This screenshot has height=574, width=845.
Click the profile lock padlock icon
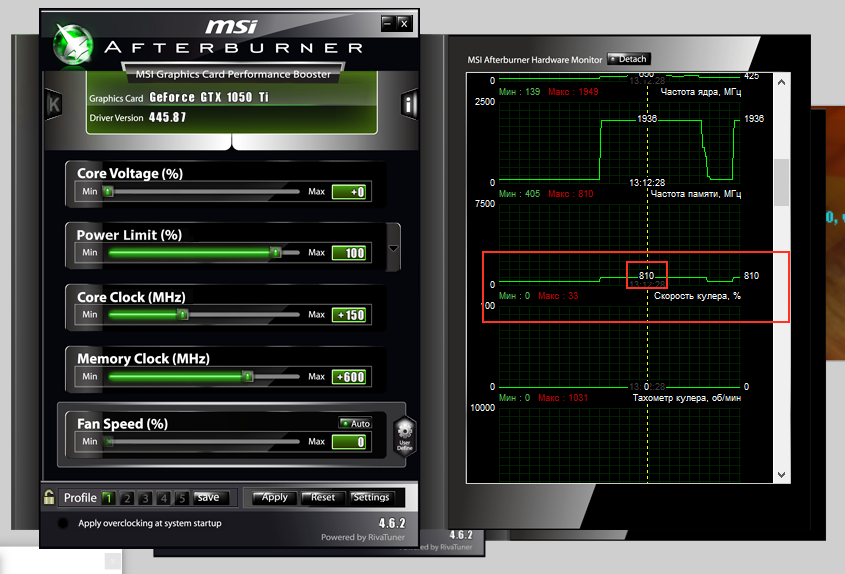coord(49,497)
